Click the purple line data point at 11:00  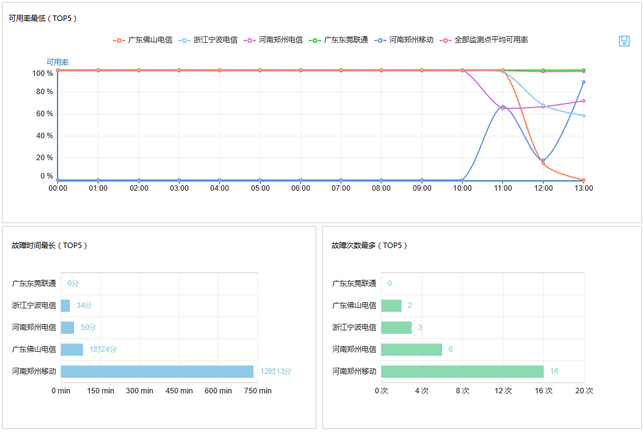[503, 108]
